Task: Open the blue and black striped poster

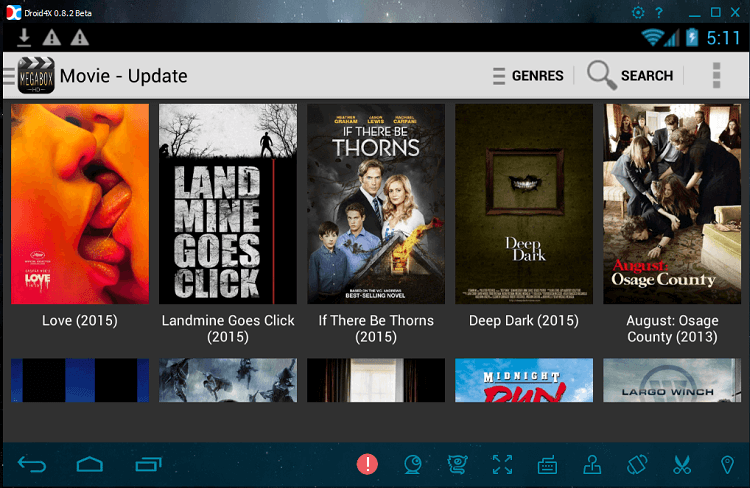Action: pyautogui.click(x=80, y=380)
